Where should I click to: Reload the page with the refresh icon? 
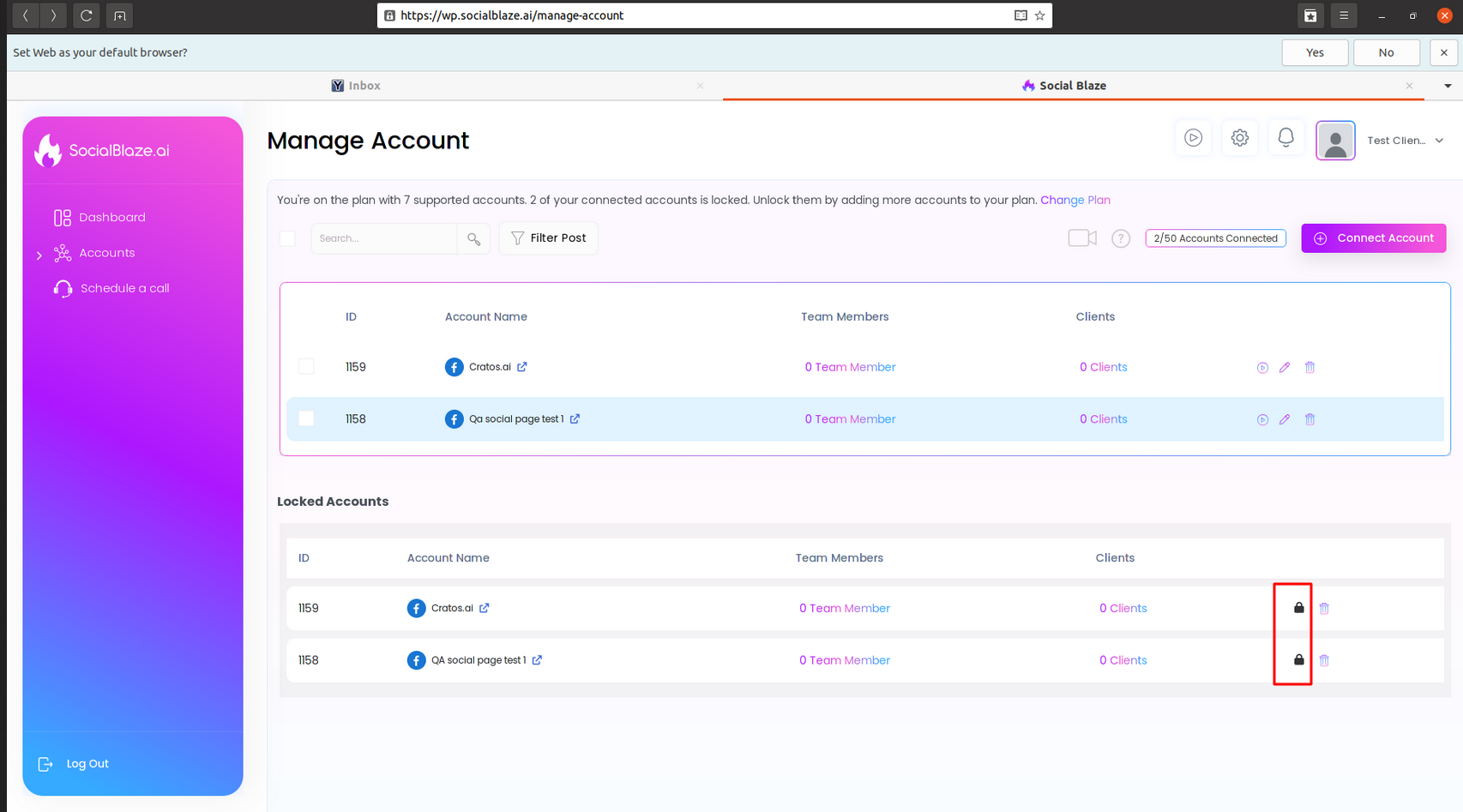[x=86, y=15]
